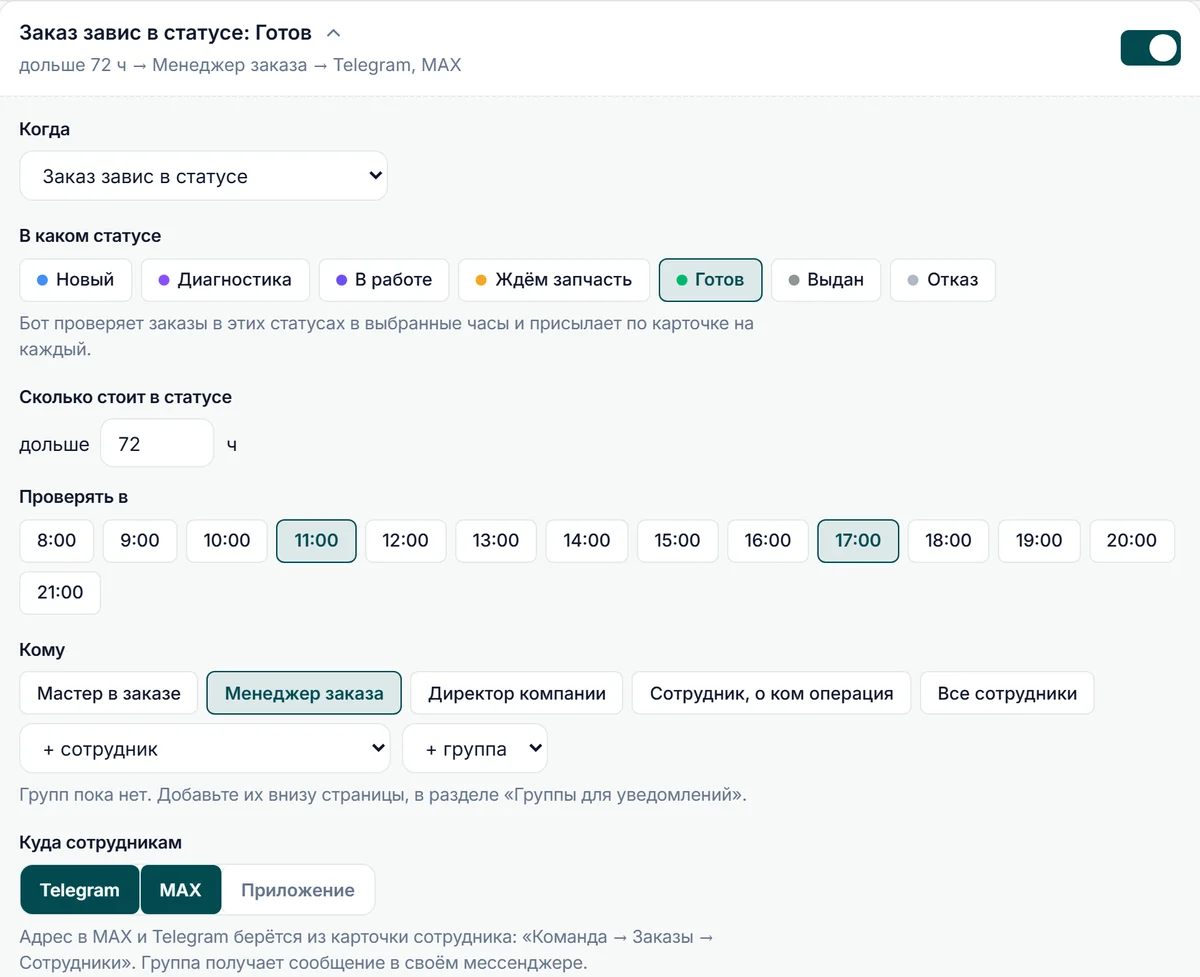This screenshot has width=1200, height=977.
Task: Open the "+ сотрудник" dropdown
Action: [205, 749]
